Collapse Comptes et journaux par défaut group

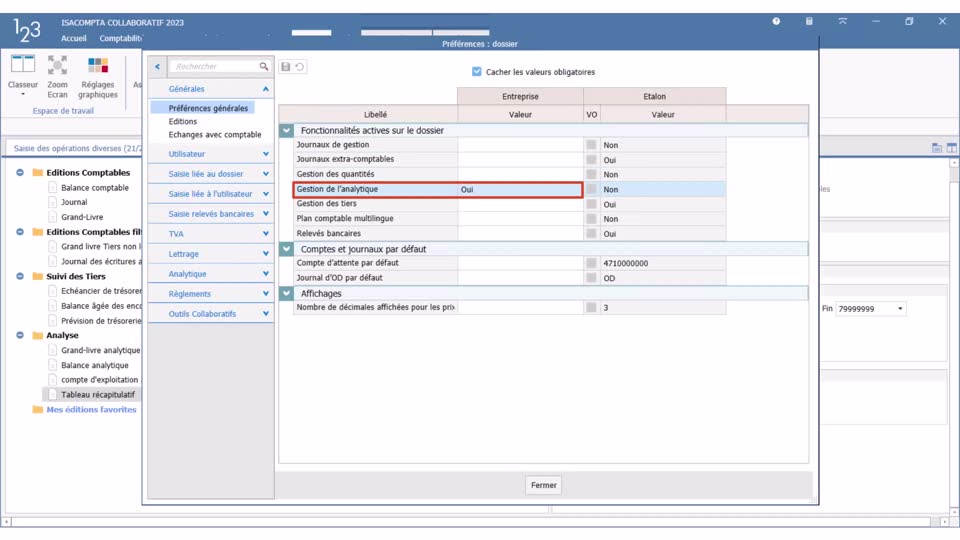286,249
